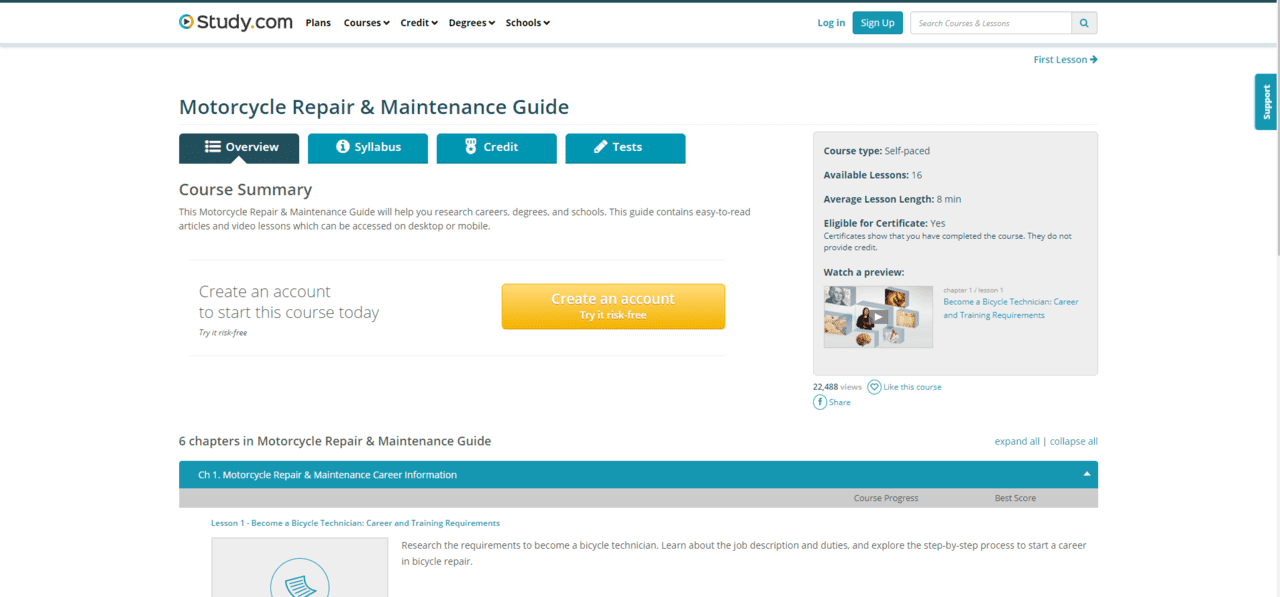
Task: Play the preview video thumbnail
Action: 878,317
